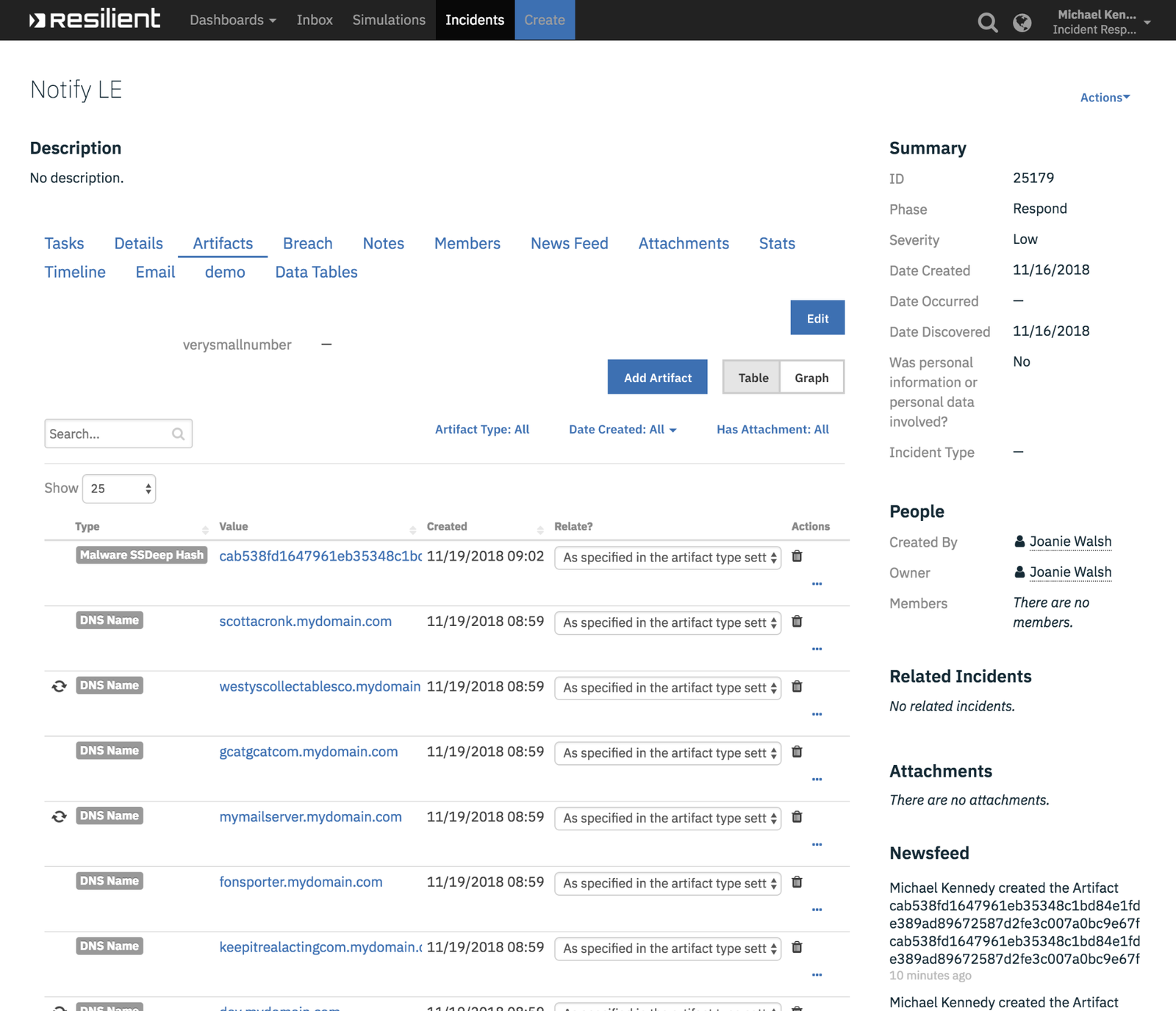Open more options for gcatgcatcom.mydomain.com row
The image size is (1176, 1011).
[x=817, y=779]
